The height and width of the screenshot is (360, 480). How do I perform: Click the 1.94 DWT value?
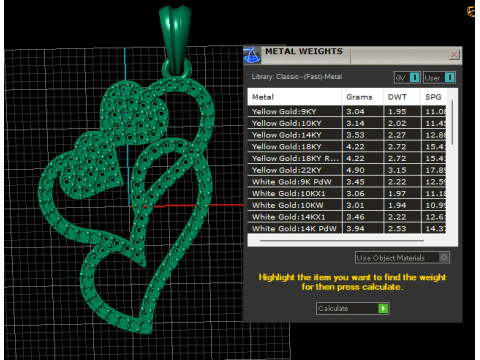[397, 205]
